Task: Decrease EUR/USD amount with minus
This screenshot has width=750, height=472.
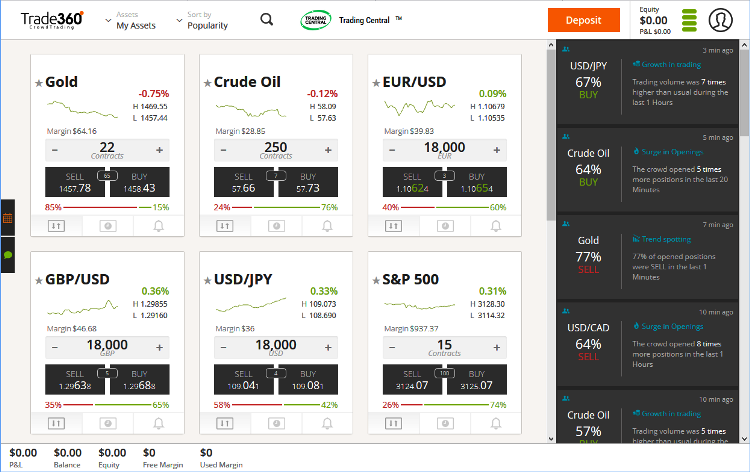Action: (392, 150)
